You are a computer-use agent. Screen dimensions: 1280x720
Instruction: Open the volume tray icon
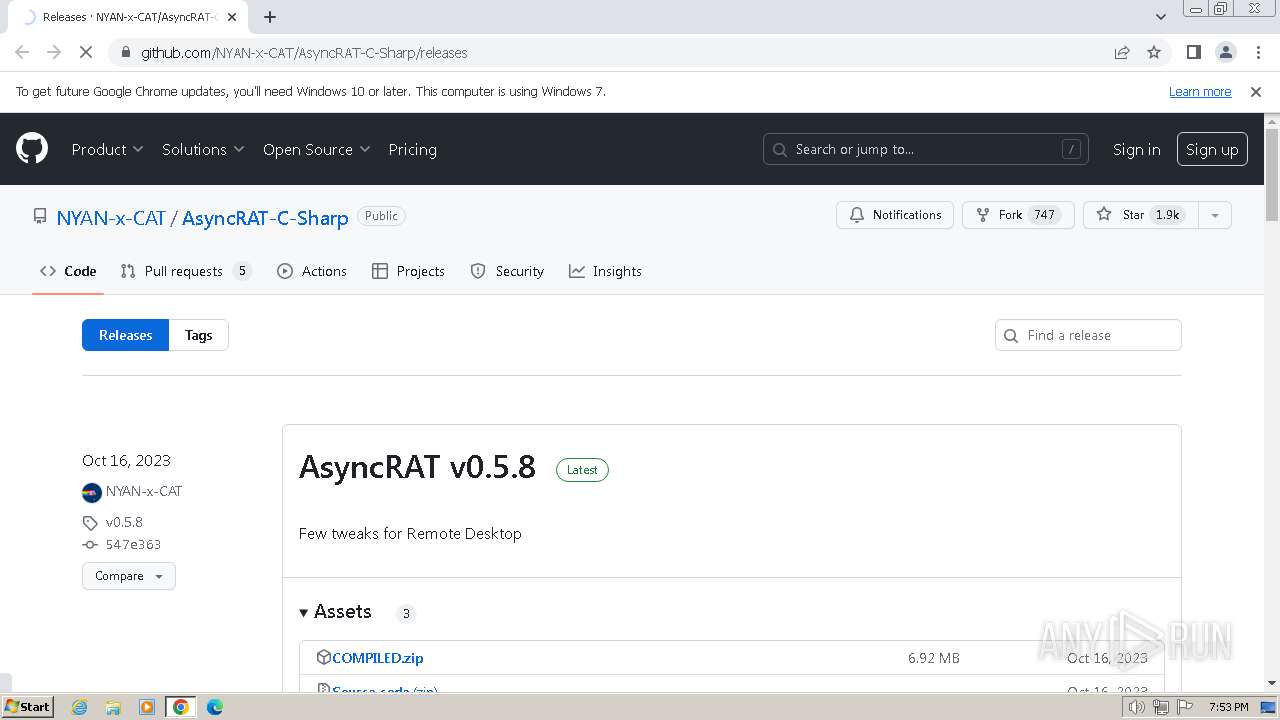[1137, 707]
